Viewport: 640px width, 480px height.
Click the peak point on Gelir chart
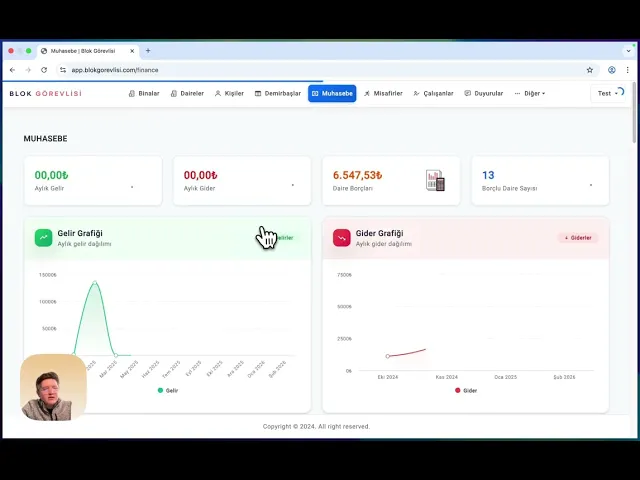tap(95, 282)
